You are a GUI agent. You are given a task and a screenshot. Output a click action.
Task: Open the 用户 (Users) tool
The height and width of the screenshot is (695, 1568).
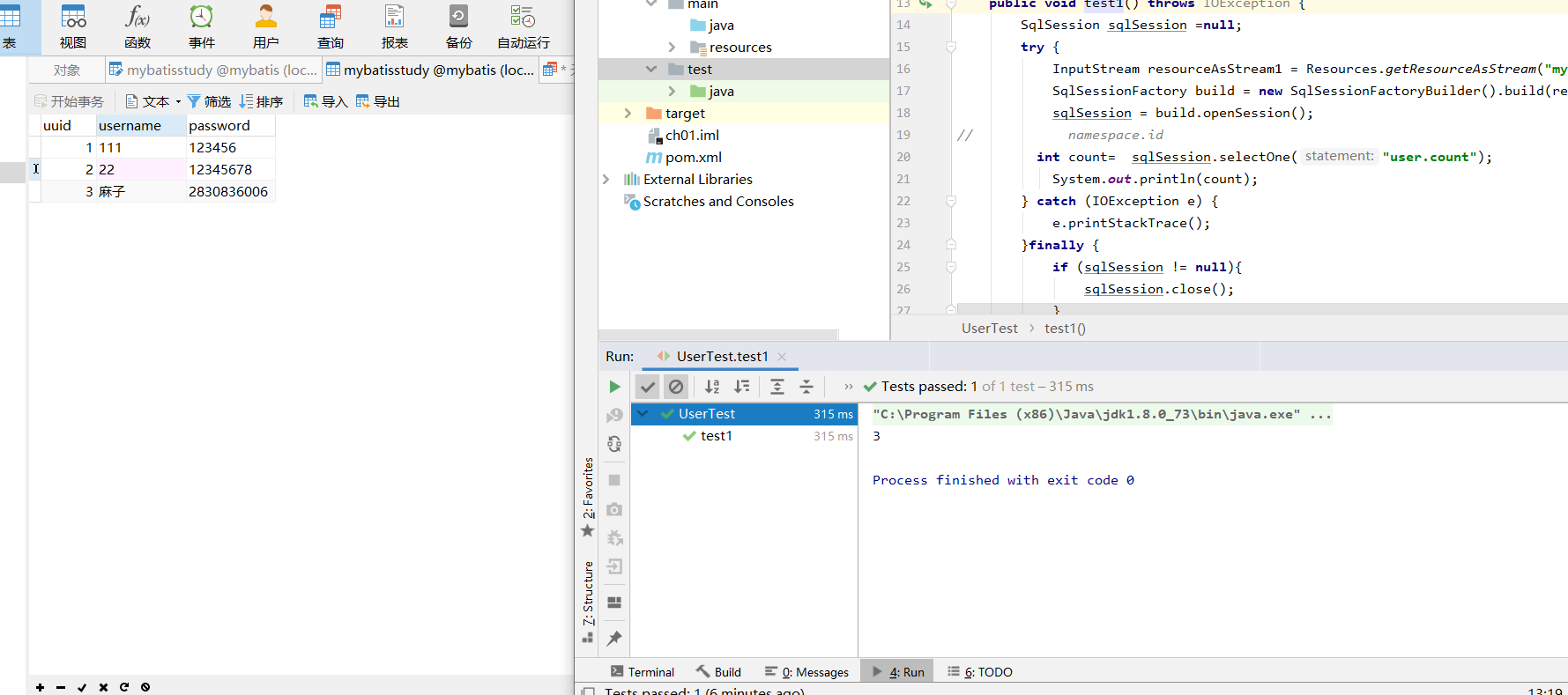pos(265,26)
